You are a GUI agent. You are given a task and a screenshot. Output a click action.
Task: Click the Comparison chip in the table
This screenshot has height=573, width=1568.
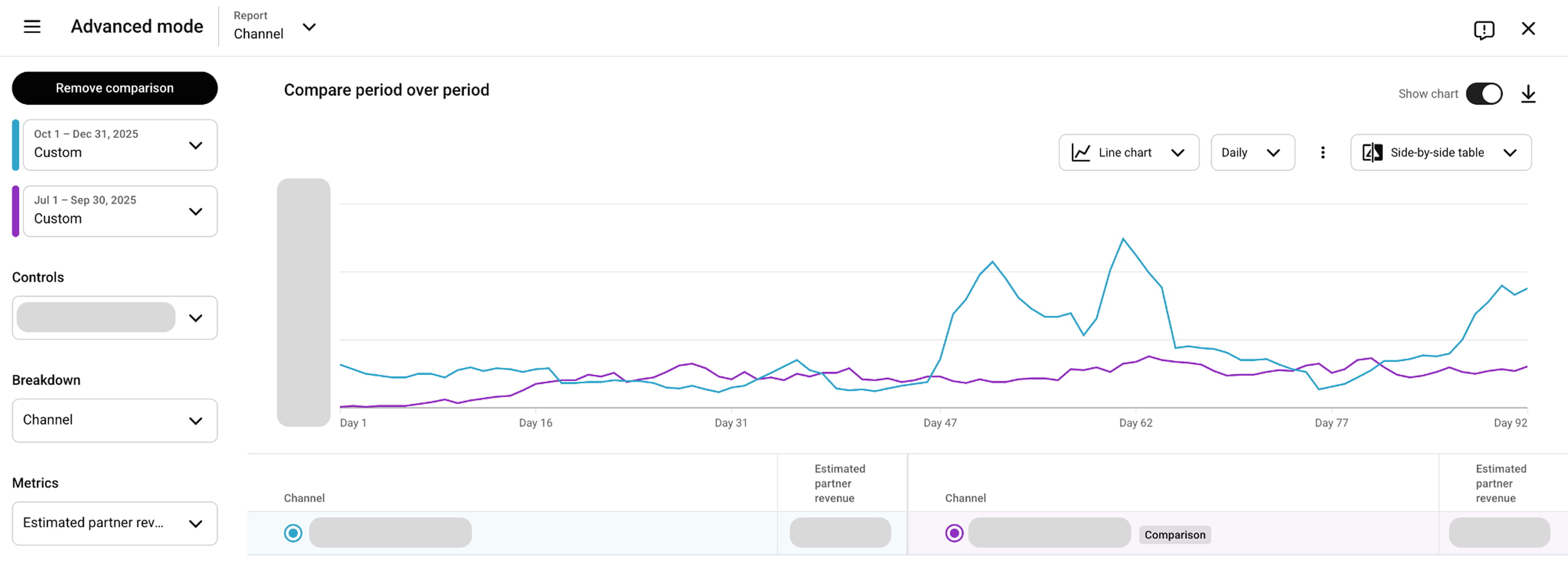tap(1174, 535)
